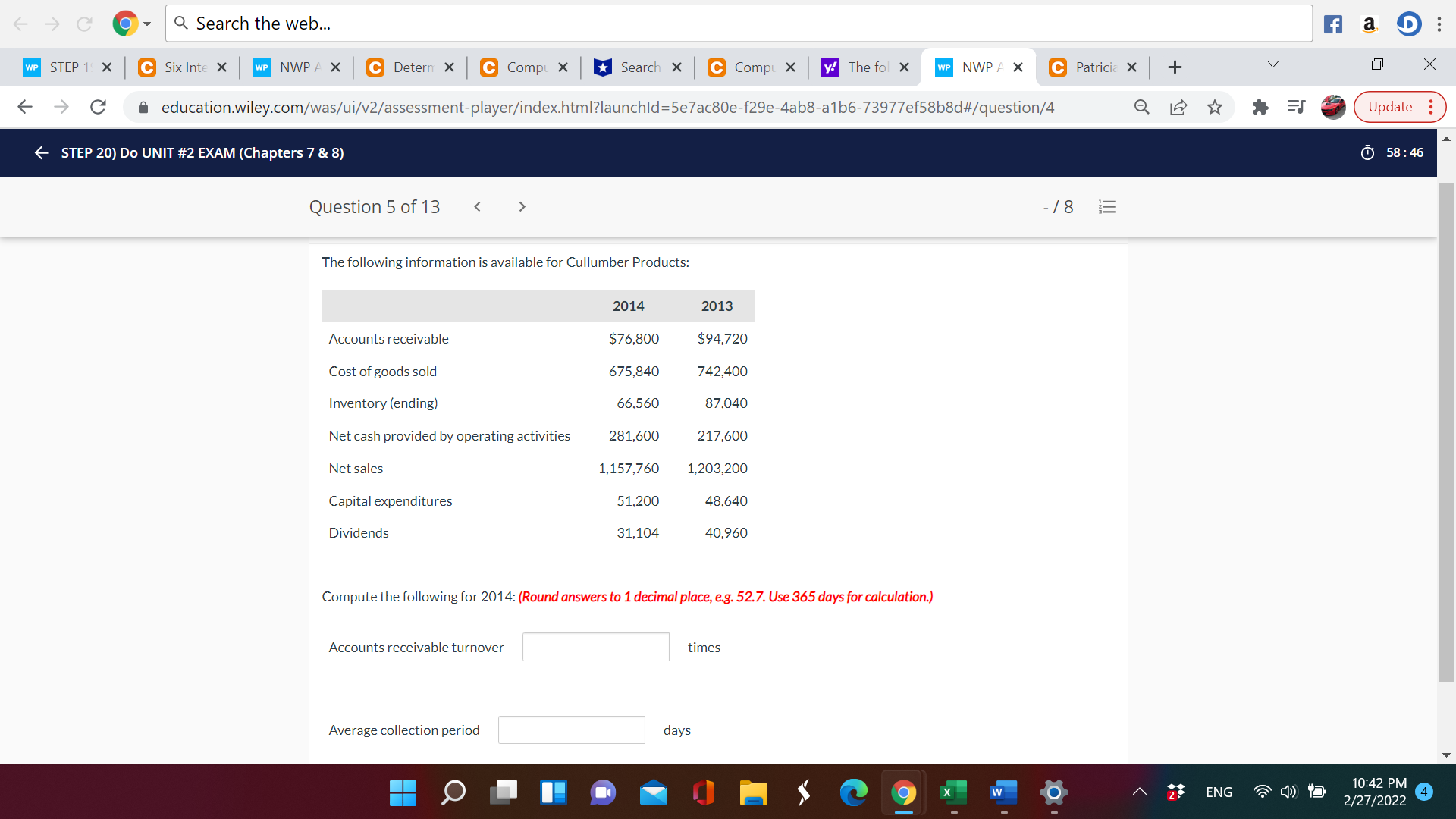Screen dimensions: 1456x819
Task: Click the exam back arrow icon
Action: click(x=41, y=152)
